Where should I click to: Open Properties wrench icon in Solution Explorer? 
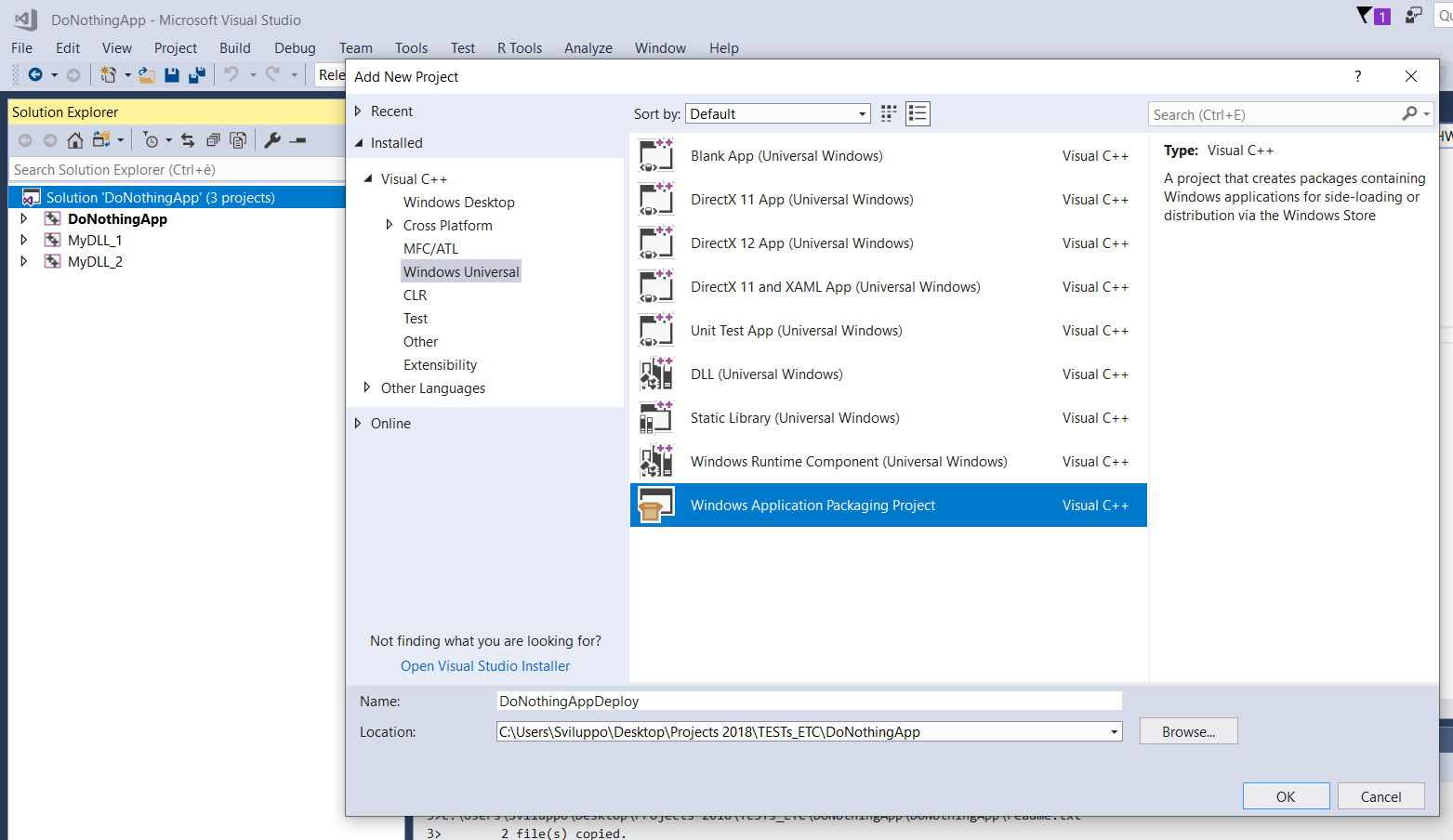tap(272, 140)
